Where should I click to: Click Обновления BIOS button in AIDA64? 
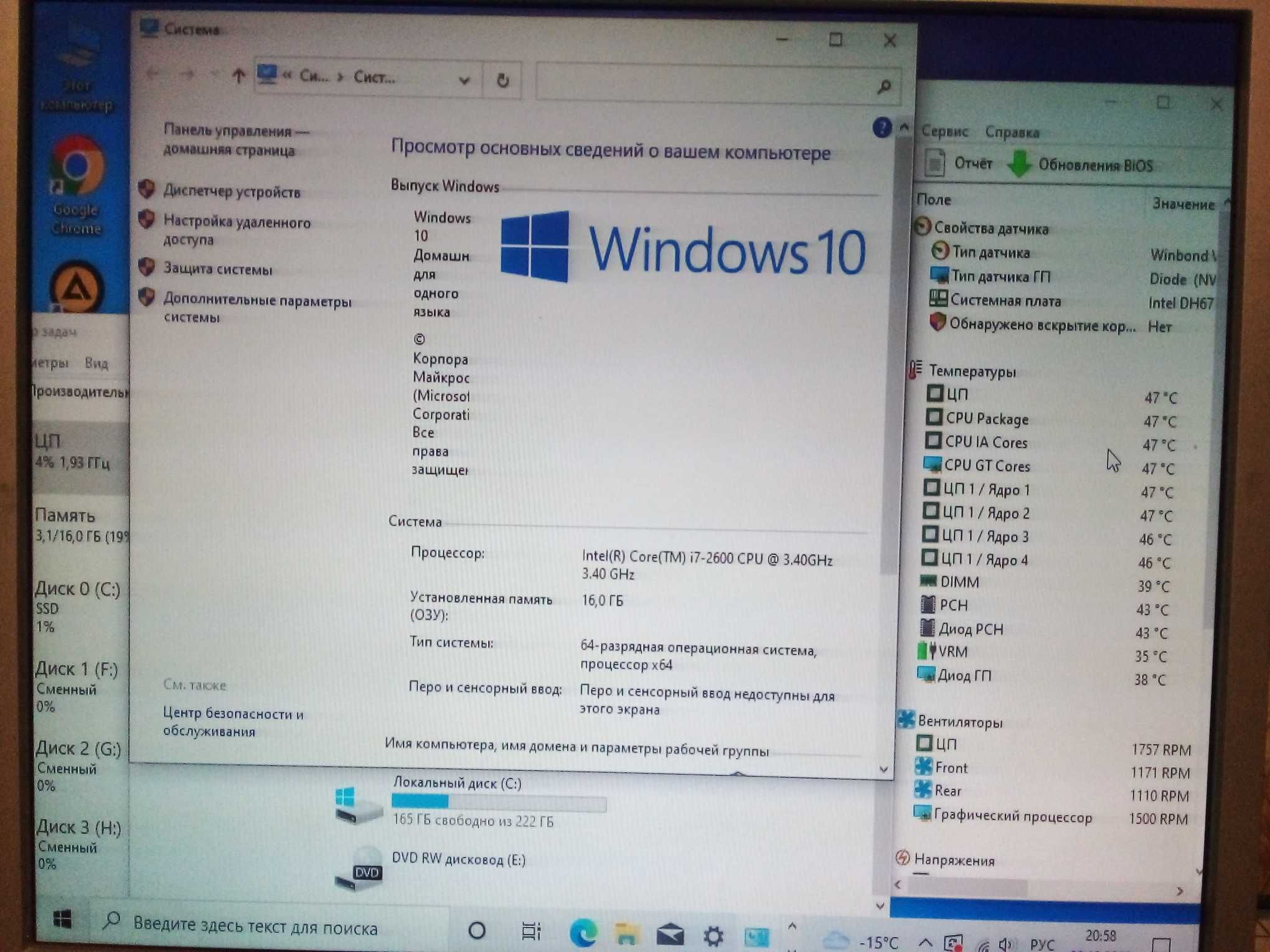coord(1081,164)
